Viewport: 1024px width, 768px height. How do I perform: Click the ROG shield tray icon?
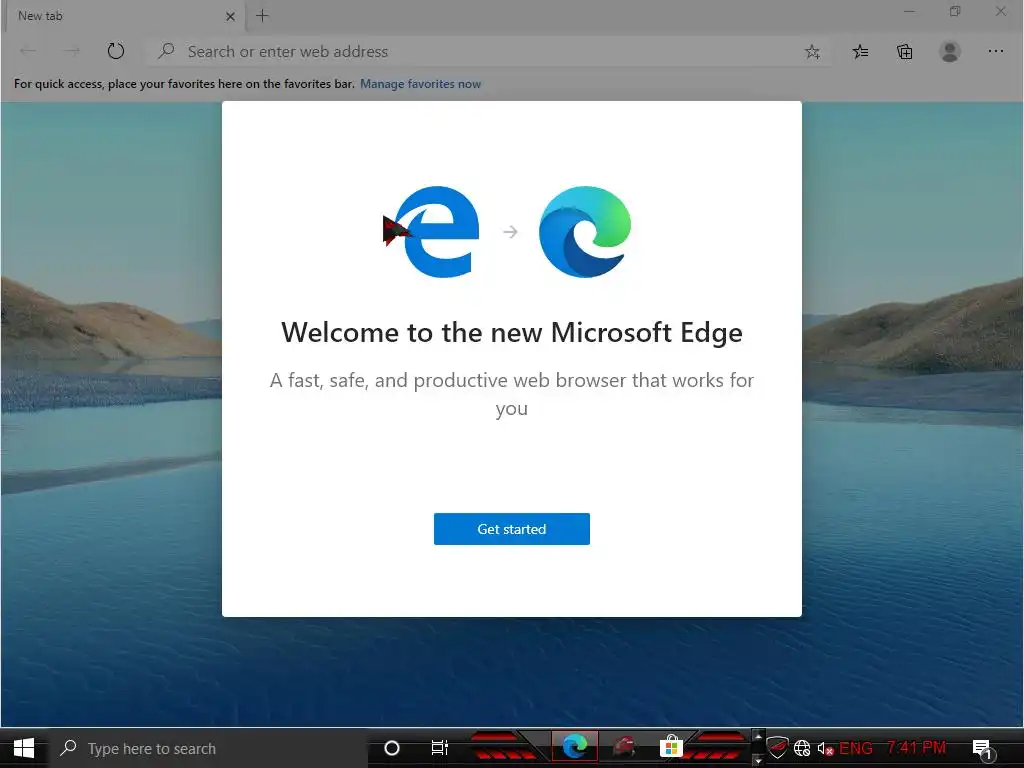point(777,747)
